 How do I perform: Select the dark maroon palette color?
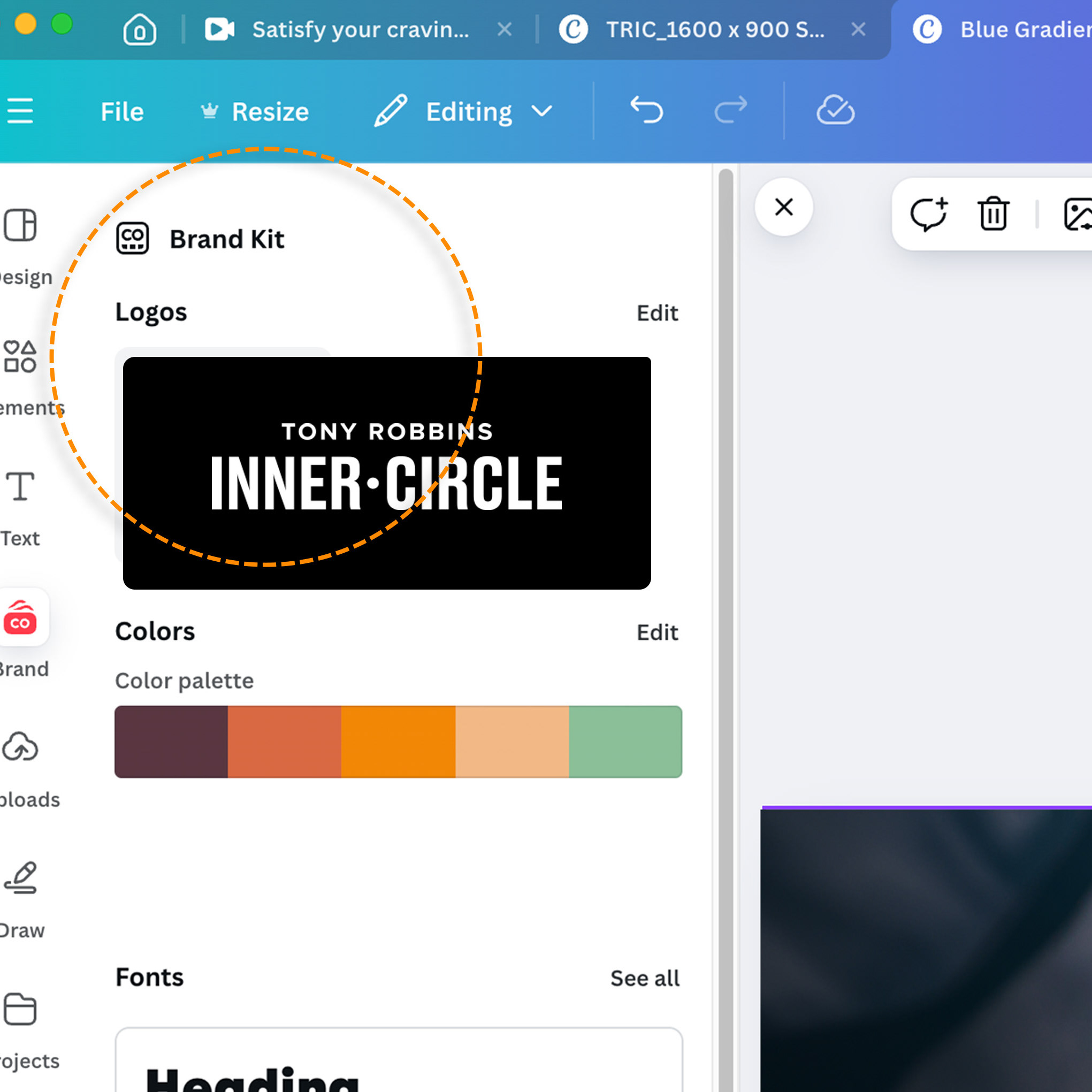pos(171,742)
